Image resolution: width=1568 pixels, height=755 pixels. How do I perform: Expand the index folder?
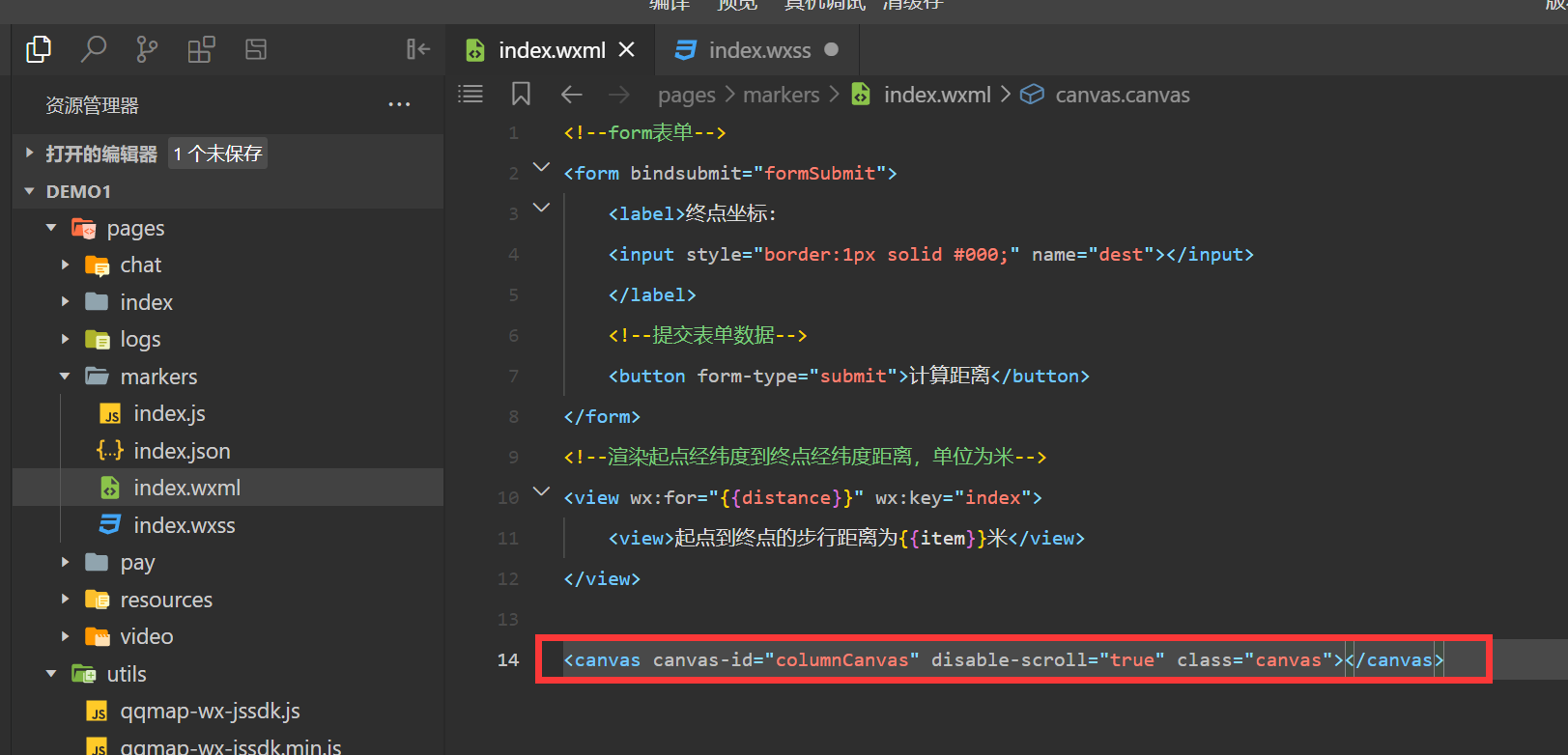coord(65,301)
